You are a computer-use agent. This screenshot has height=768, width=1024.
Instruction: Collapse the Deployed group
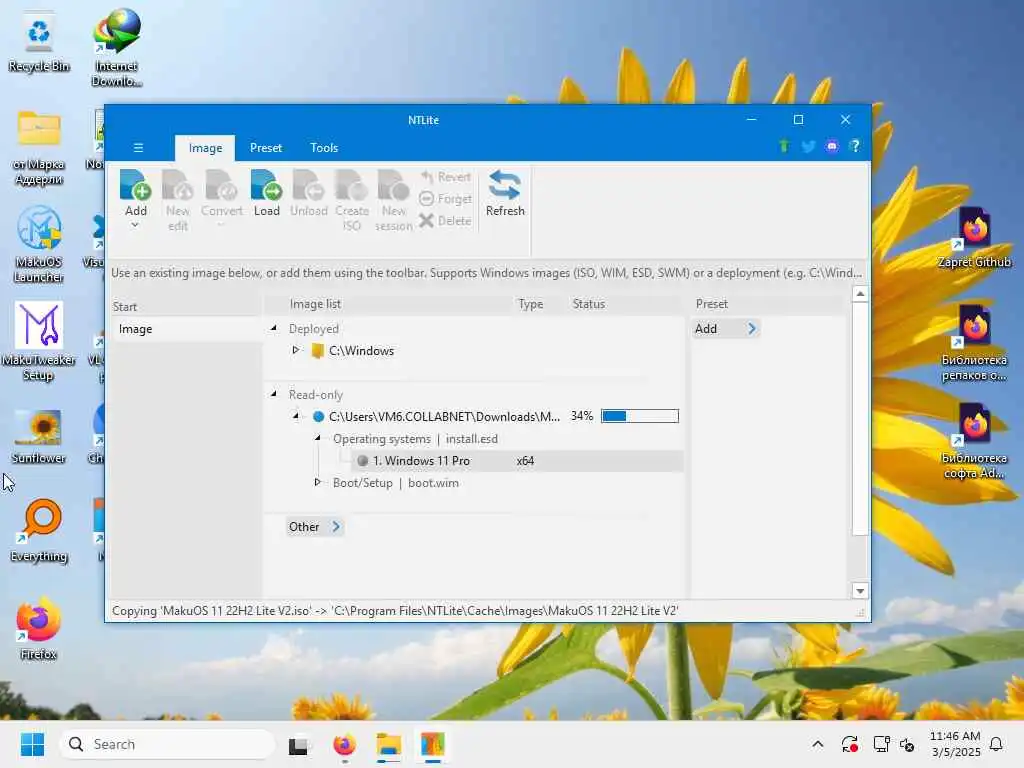click(x=274, y=328)
